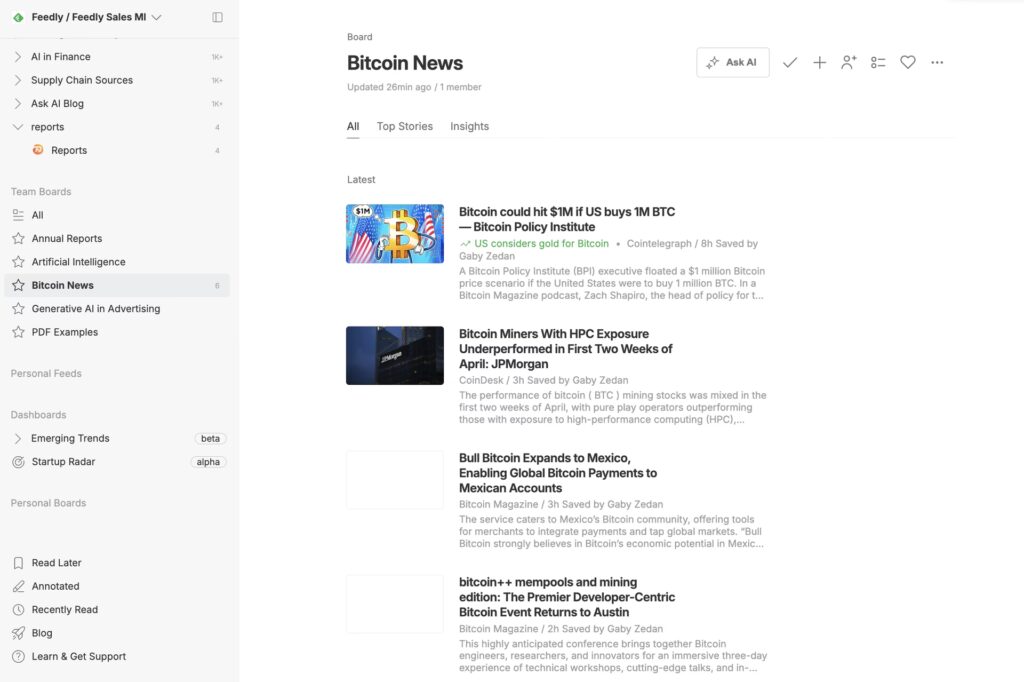Click the JPMorgan article thumbnail
The width and height of the screenshot is (1024, 682).
pos(395,355)
